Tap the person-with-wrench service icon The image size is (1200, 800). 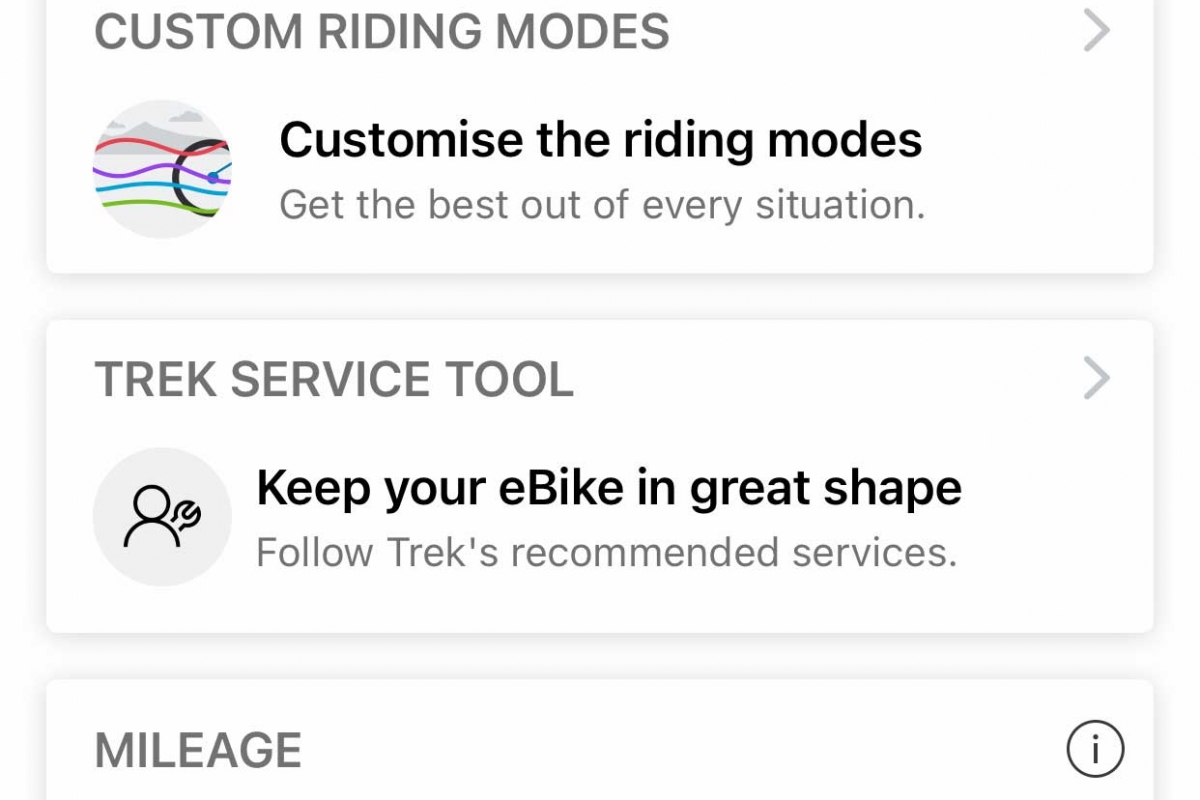pos(162,516)
